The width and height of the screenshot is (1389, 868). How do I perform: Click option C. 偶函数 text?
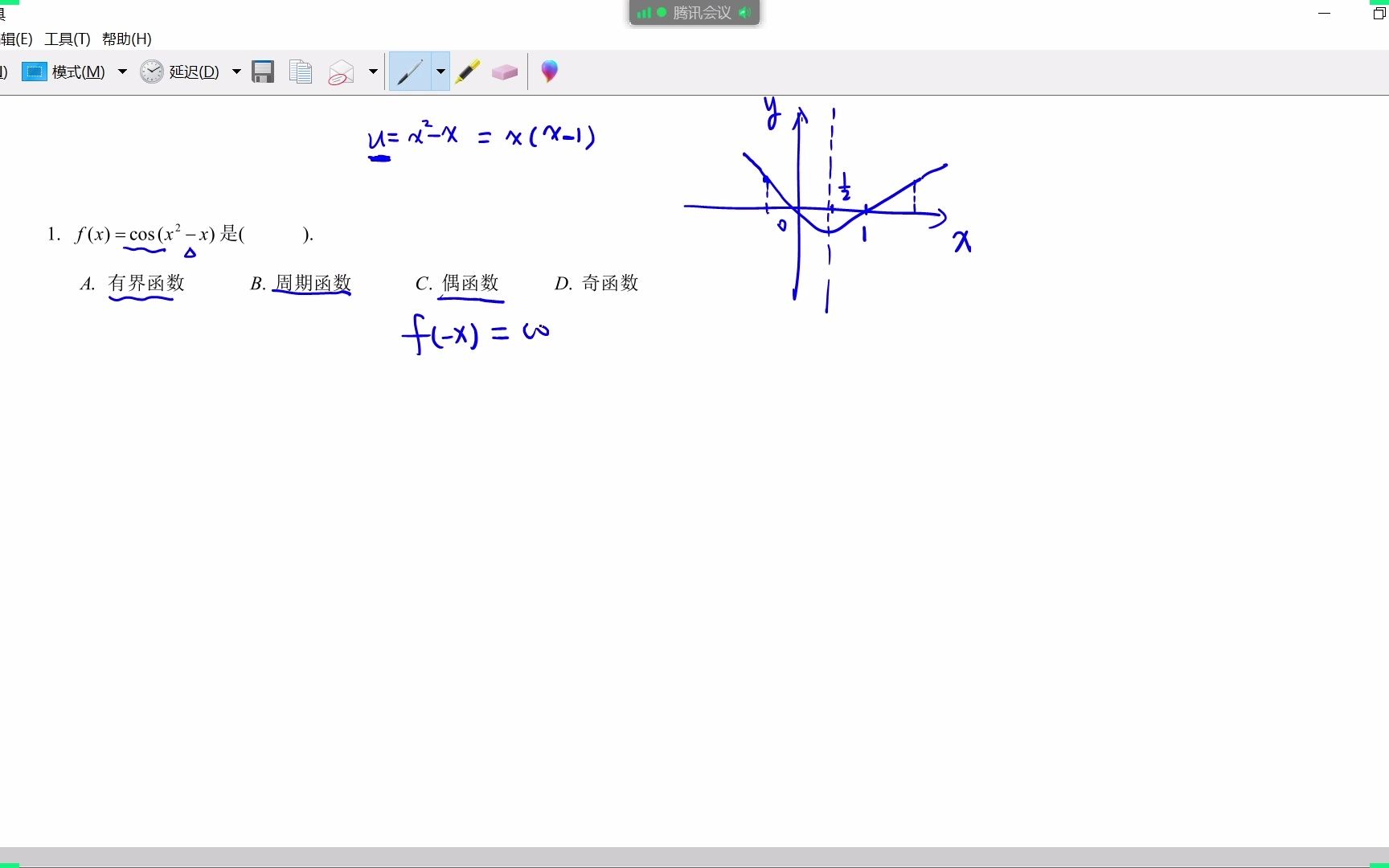pyautogui.click(x=457, y=283)
